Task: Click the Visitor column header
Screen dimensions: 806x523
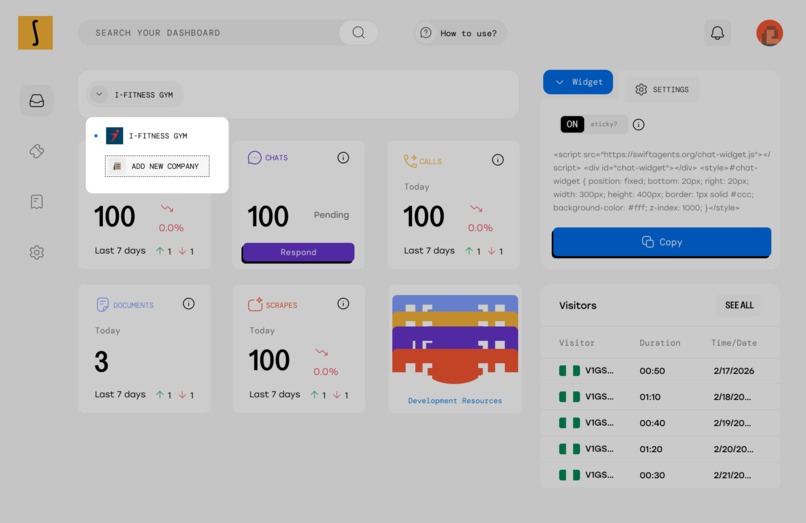Action: pos(577,342)
